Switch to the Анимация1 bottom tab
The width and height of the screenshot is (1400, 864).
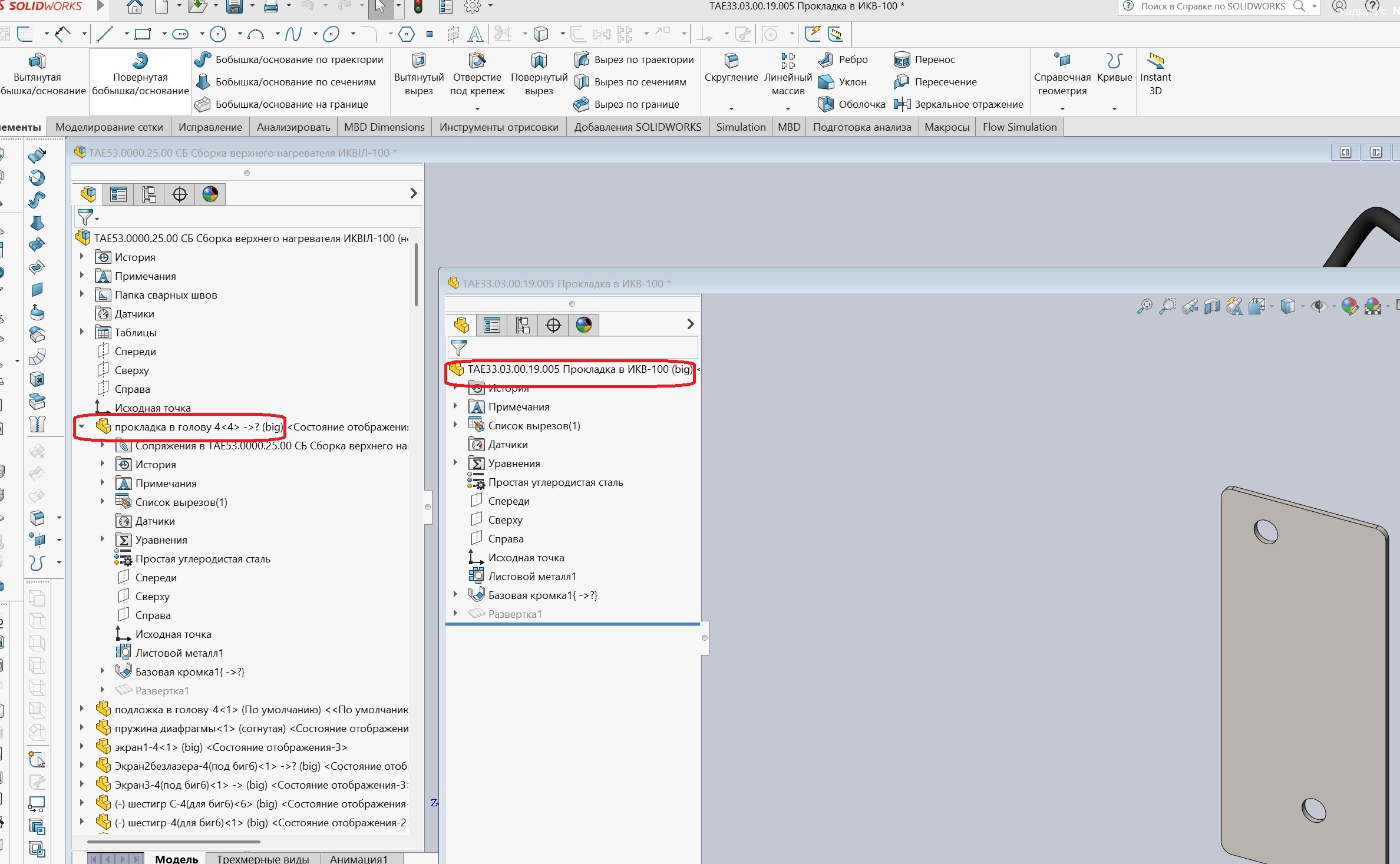click(x=359, y=859)
